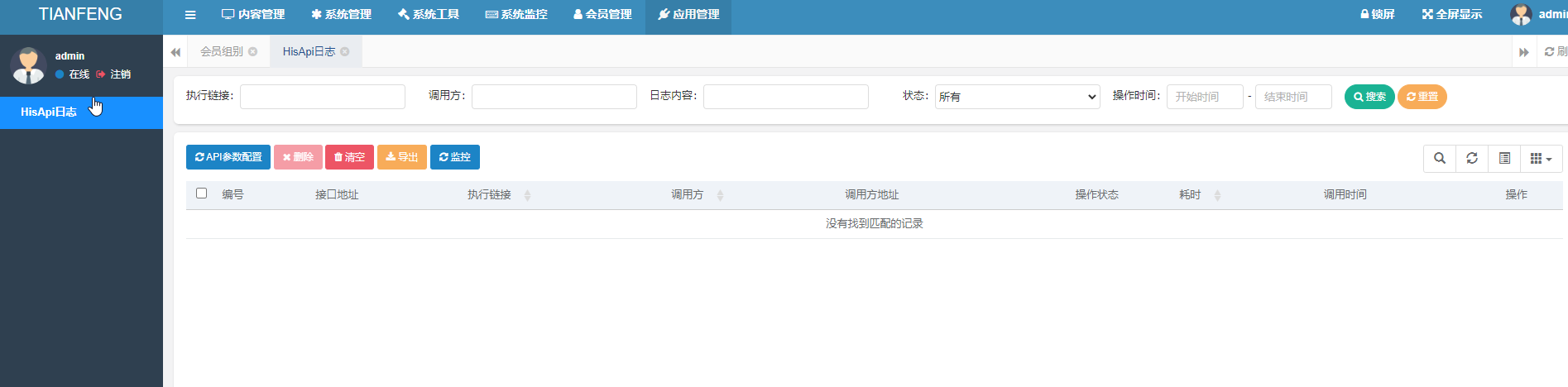Sort by 调用方 column header
Image resolution: width=1568 pixels, height=387 pixels.
point(687,195)
